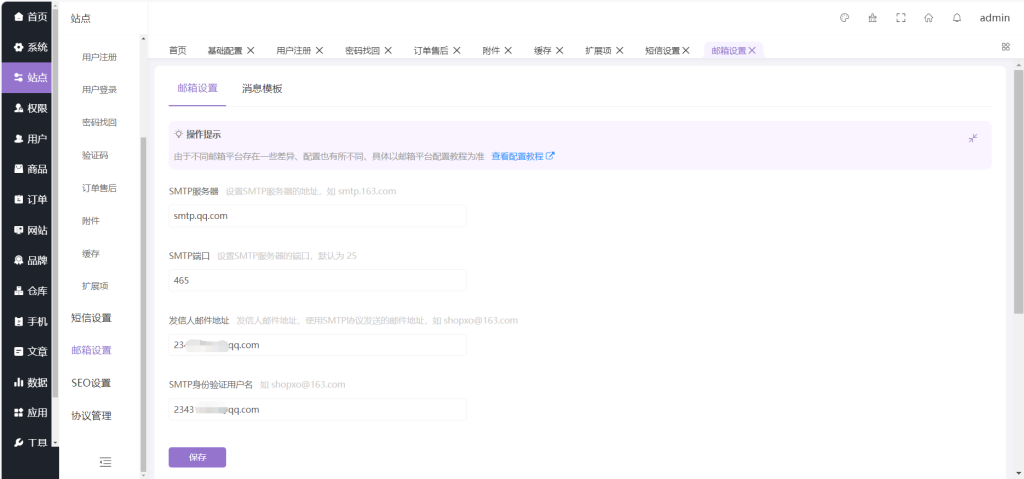Close the 短信设置 tab
This screenshot has width=1024, height=479.
[x=686, y=50]
